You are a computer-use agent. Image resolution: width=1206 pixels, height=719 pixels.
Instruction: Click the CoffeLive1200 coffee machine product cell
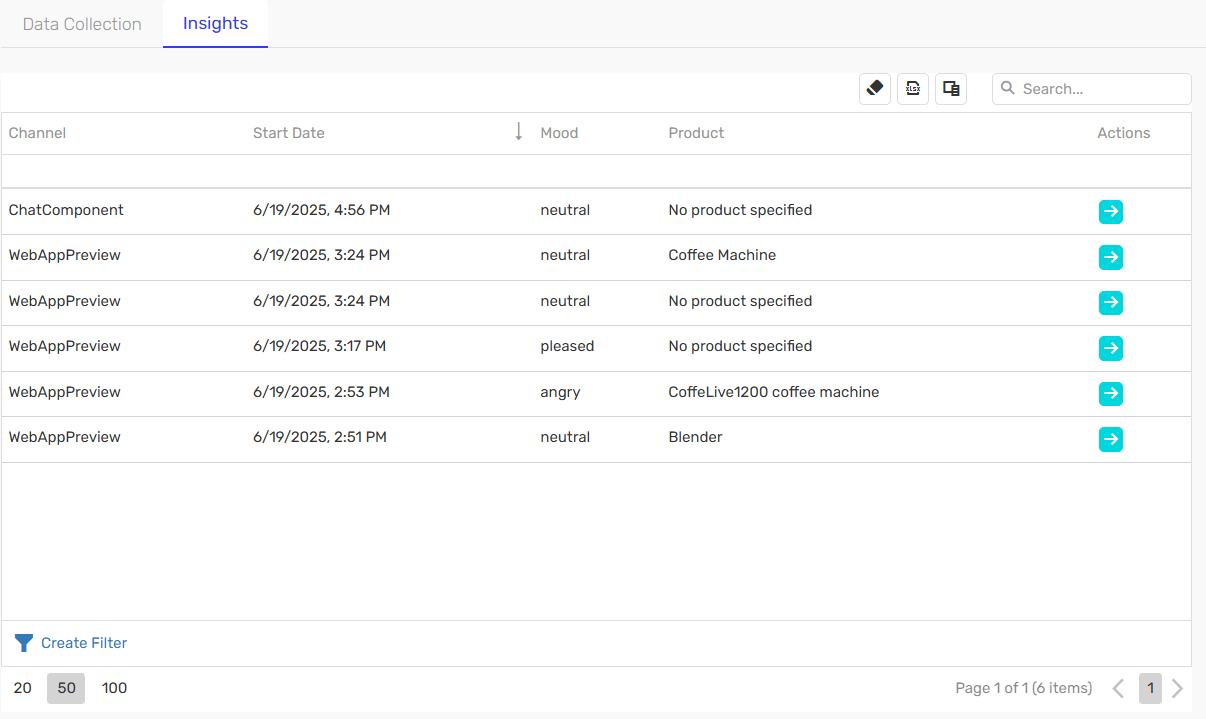[774, 392]
